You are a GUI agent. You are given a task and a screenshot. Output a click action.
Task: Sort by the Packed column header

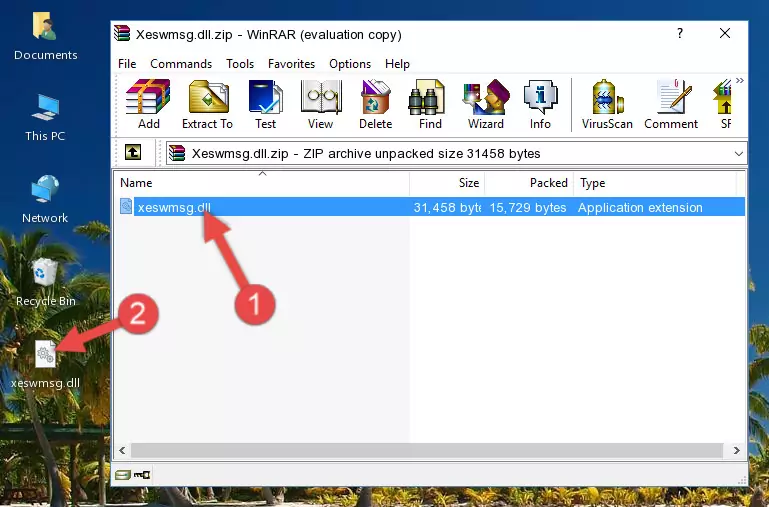coord(529,183)
